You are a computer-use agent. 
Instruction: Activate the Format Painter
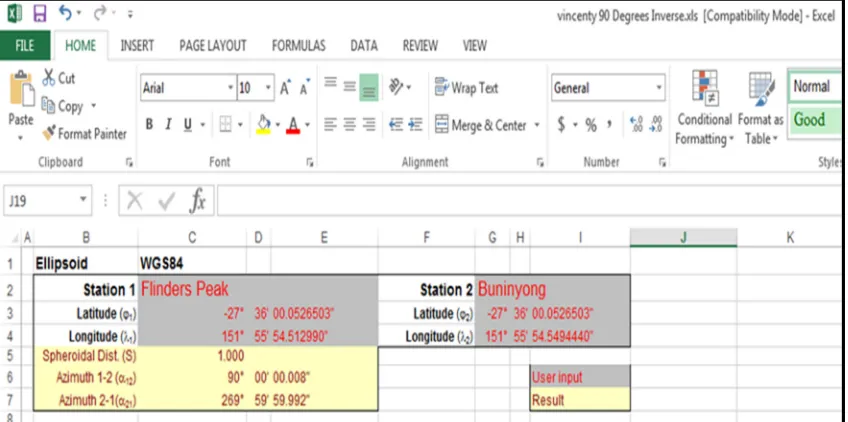coord(84,133)
